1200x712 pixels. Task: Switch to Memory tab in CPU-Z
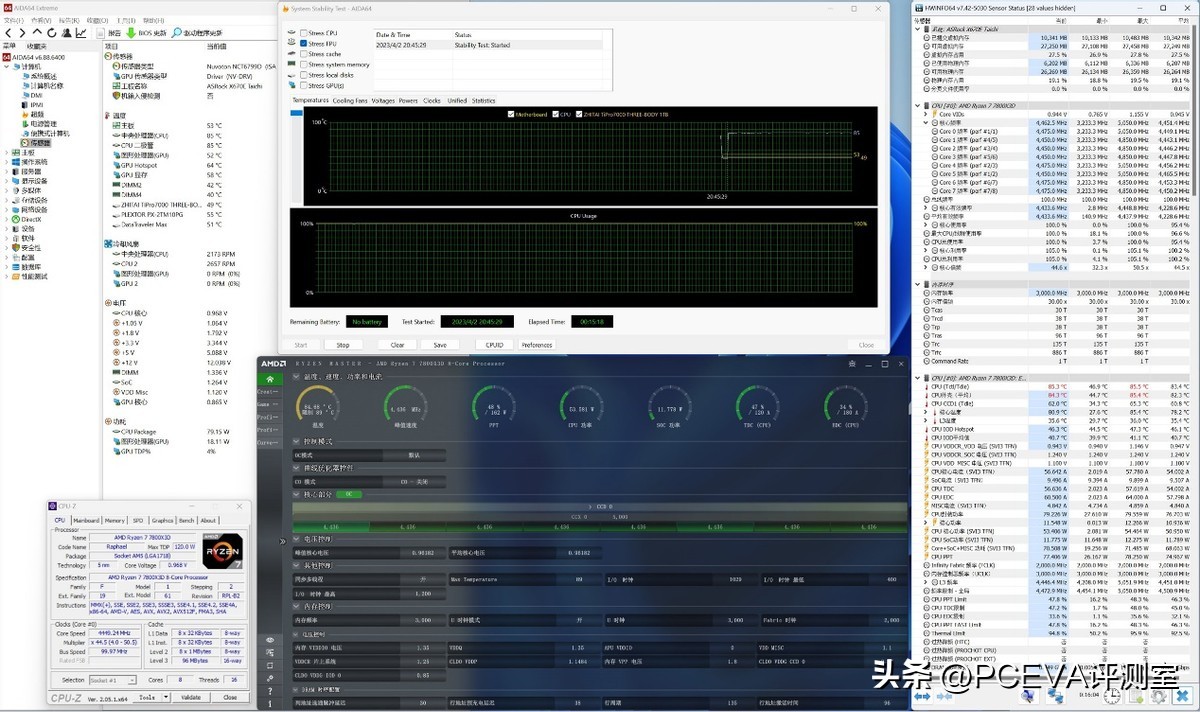tap(115, 520)
